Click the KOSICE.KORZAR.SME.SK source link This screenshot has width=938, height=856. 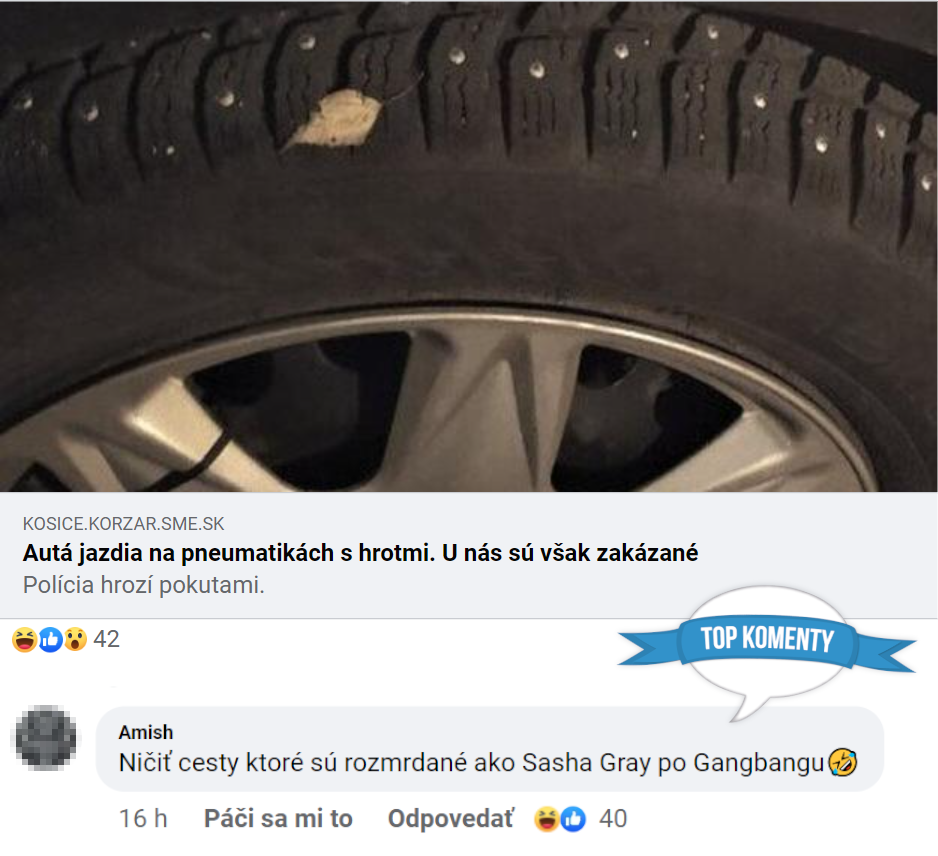coord(123,524)
